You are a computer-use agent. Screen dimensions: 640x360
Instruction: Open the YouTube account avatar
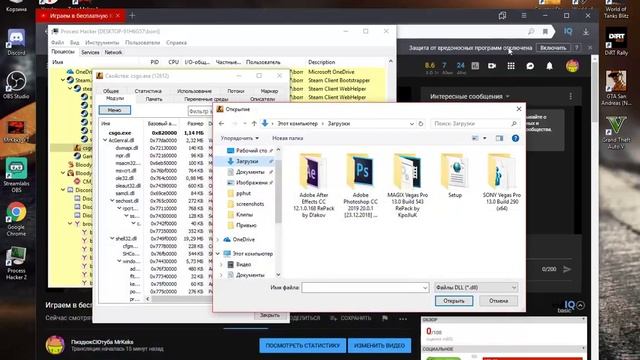572,66
